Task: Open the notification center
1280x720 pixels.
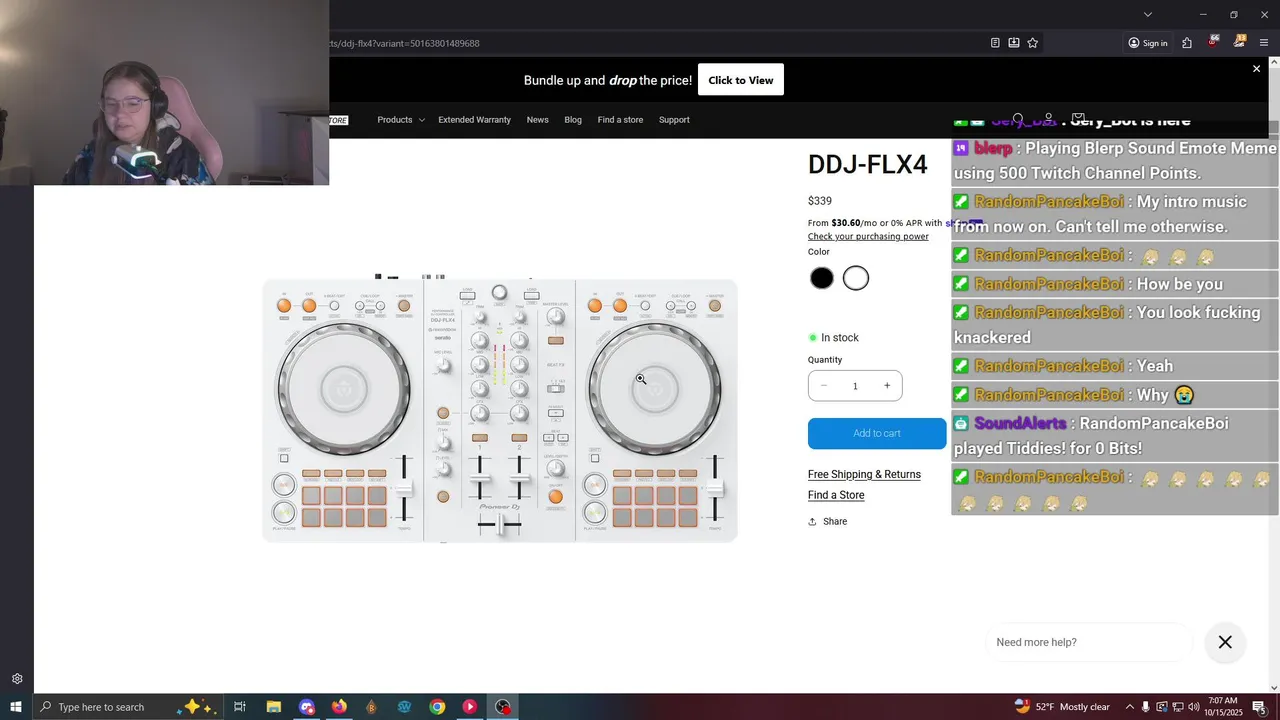Action: point(1259,707)
